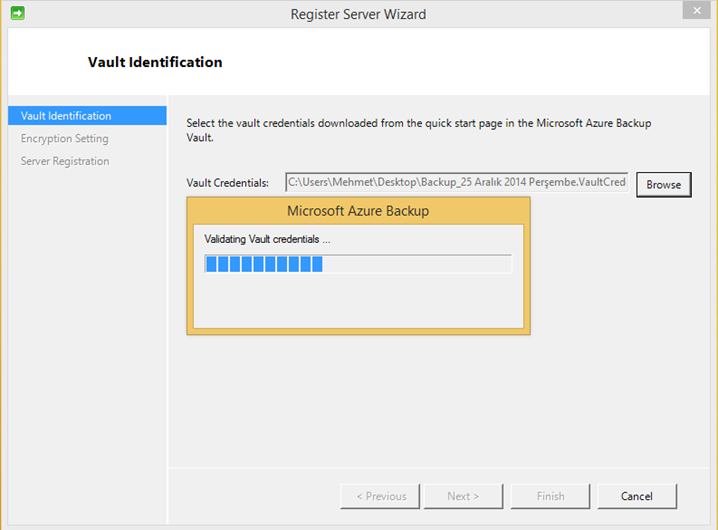The width and height of the screenshot is (718, 530).
Task: Click the 'Validating Vault credentials ...' status text
Action: 267,239
